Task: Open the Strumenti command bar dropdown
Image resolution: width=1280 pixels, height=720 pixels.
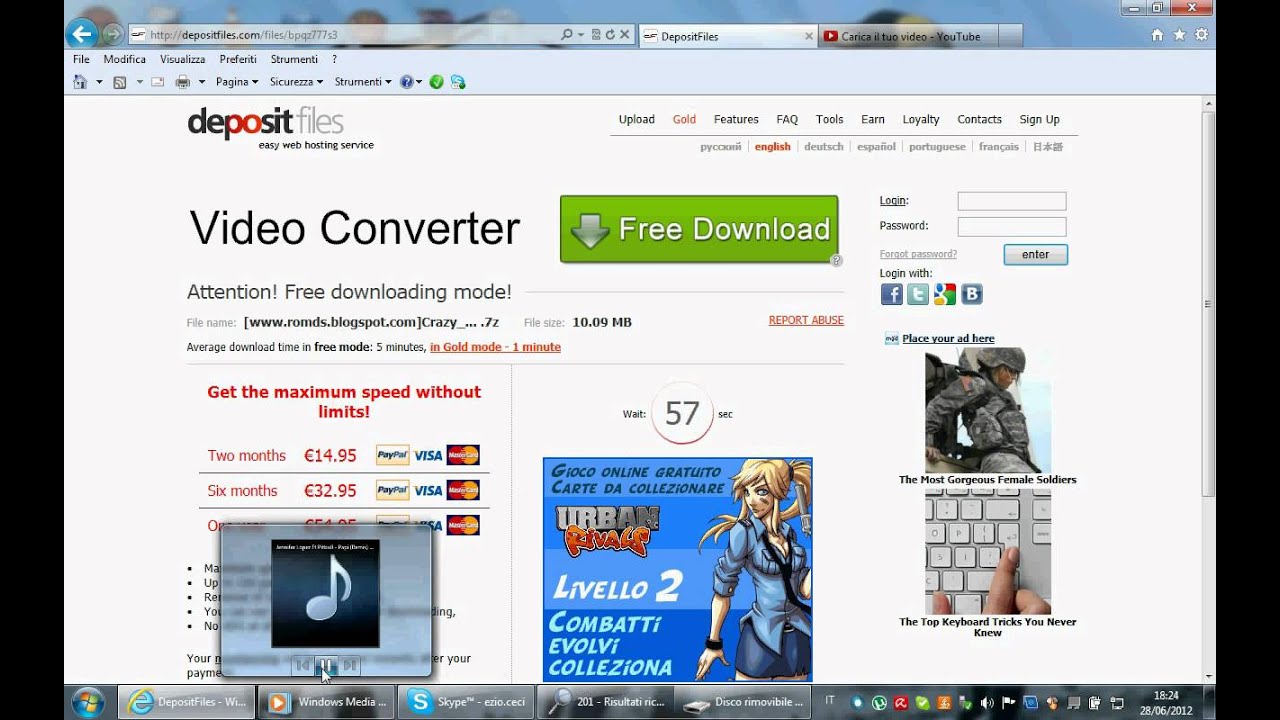Action: (363, 82)
